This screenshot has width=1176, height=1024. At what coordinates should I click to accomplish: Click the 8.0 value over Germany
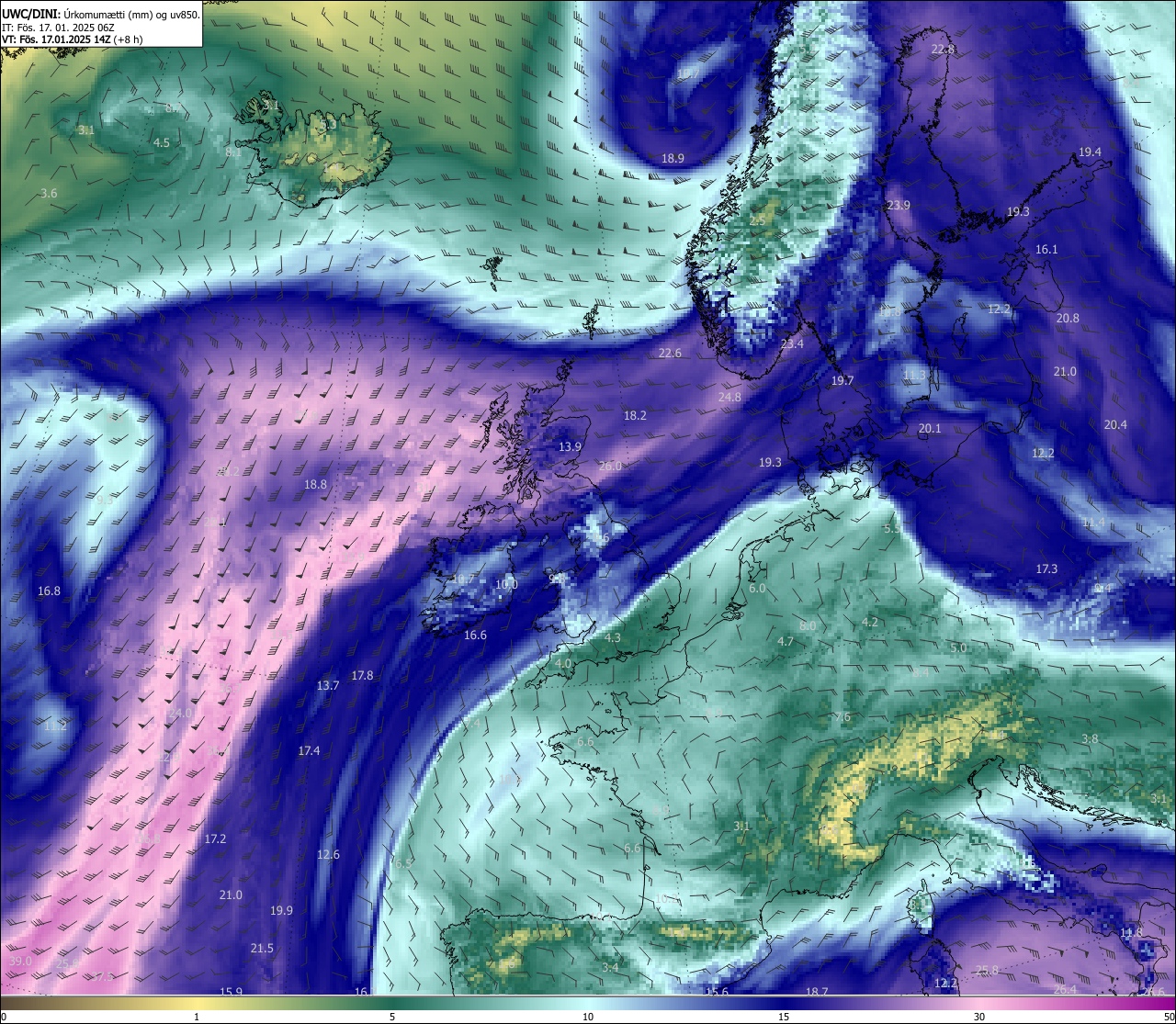coord(808,626)
